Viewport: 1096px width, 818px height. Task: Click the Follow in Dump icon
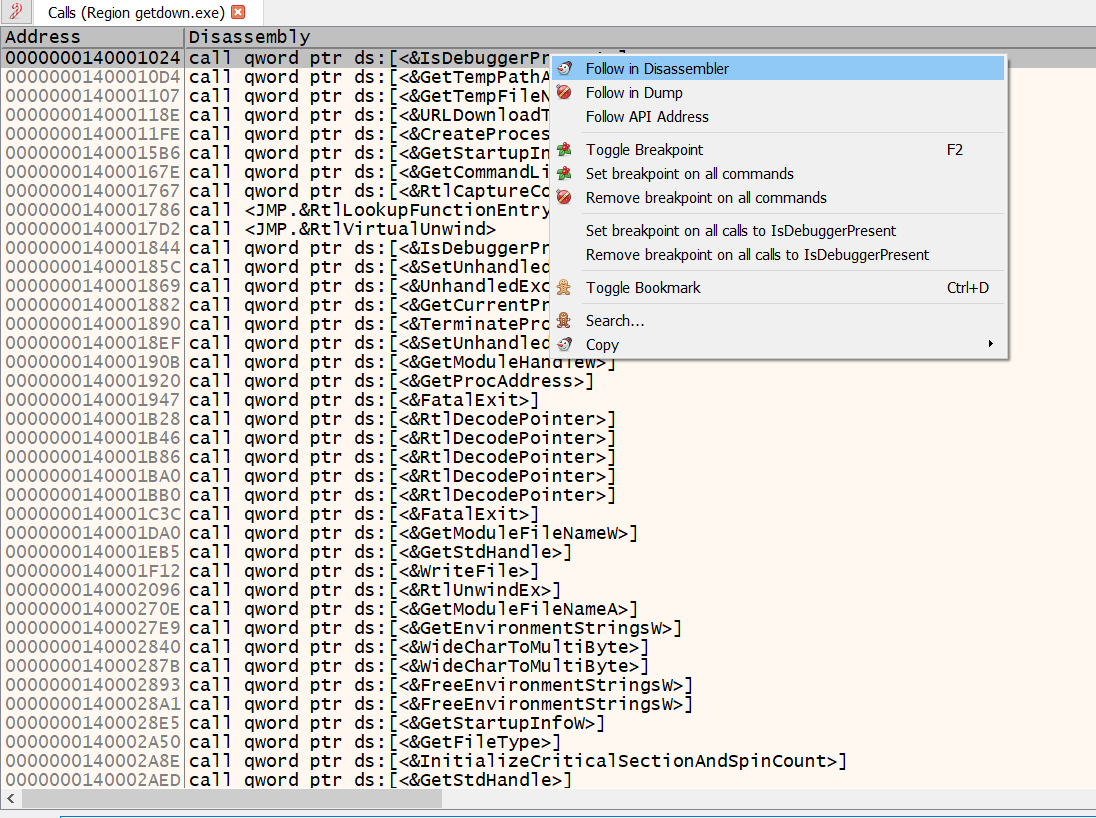[565, 93]
